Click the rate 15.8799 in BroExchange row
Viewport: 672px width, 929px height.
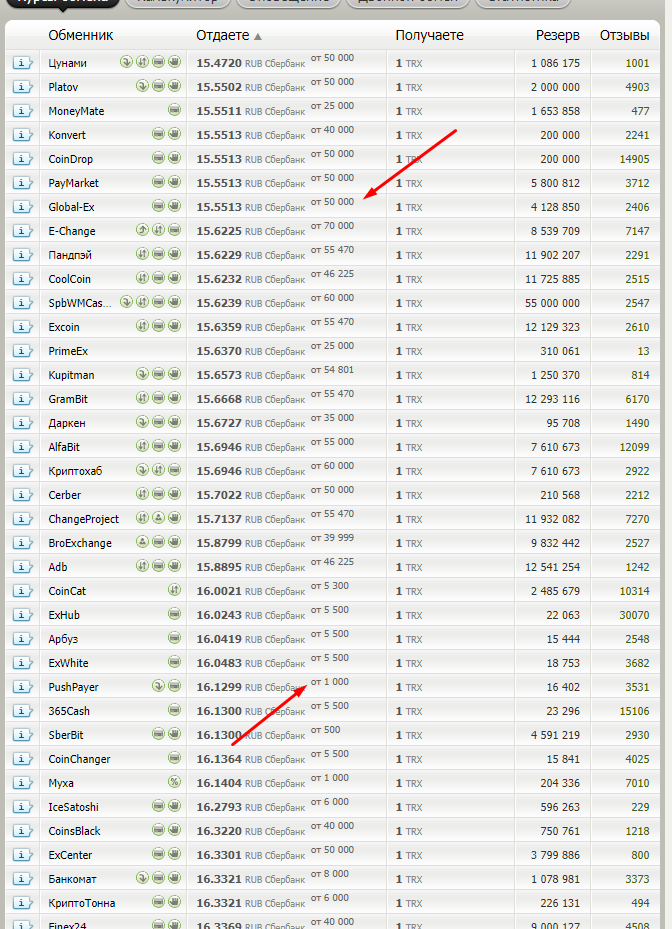(x=219, y=543)
